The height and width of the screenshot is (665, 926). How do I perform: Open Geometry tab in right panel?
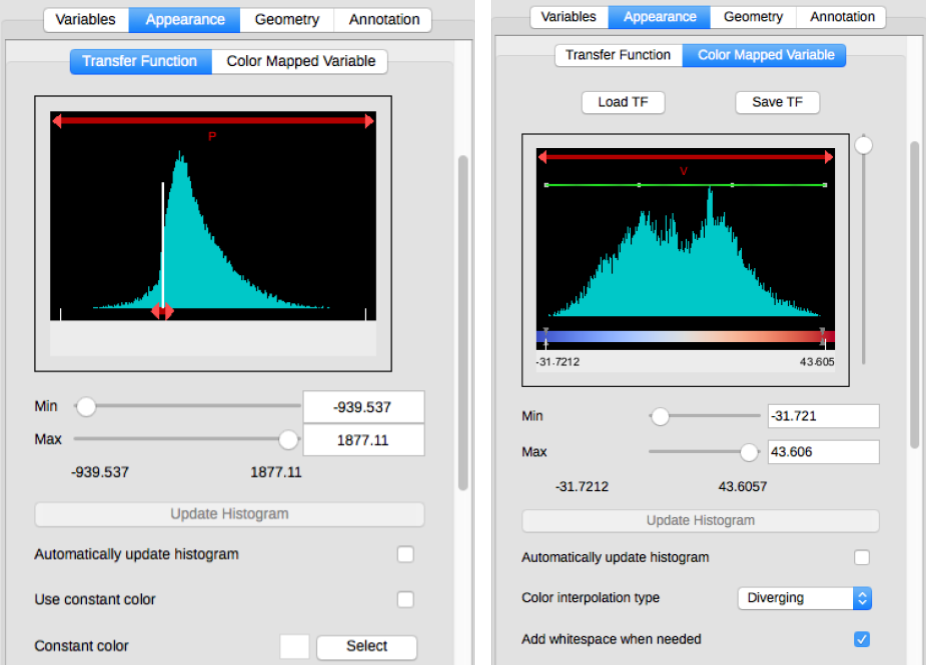coord(753,17)
